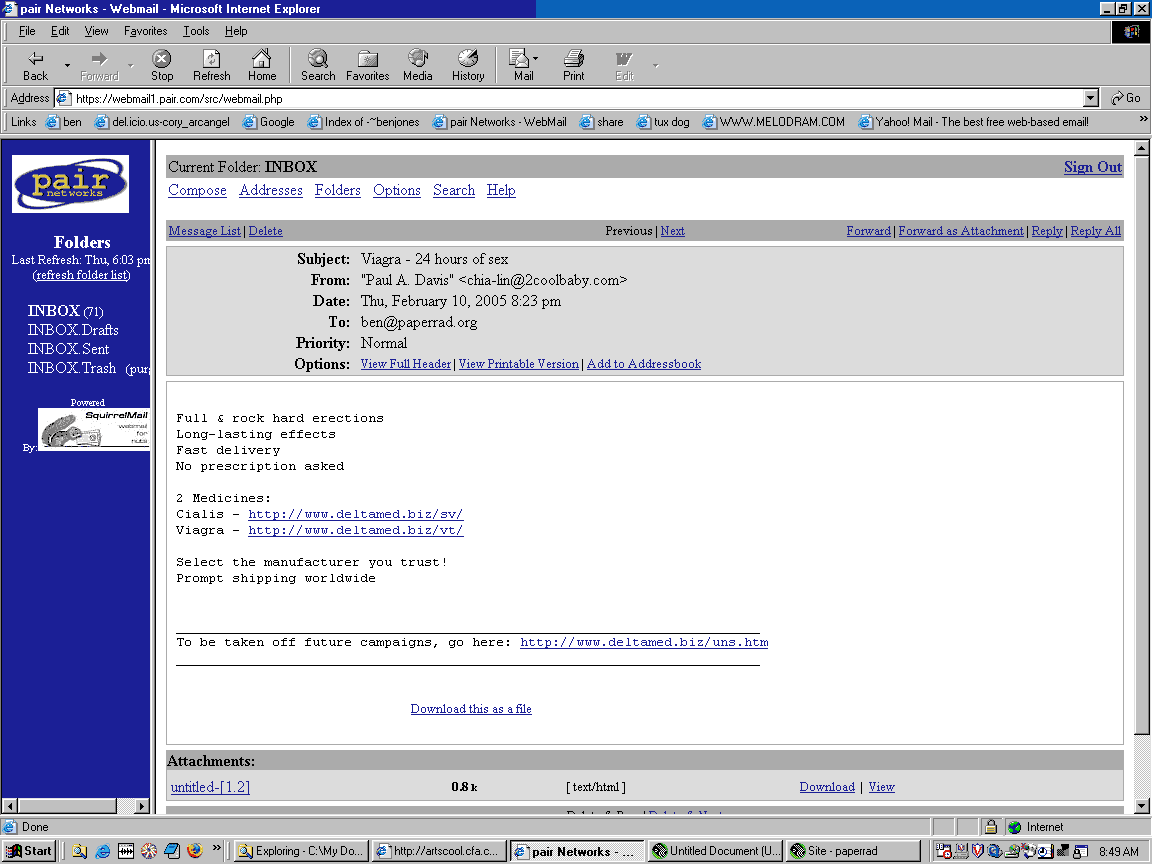Image resolution: width=1152 pixels, height=864 pixels.
Task: Click the Compose link
Action: 198,190
